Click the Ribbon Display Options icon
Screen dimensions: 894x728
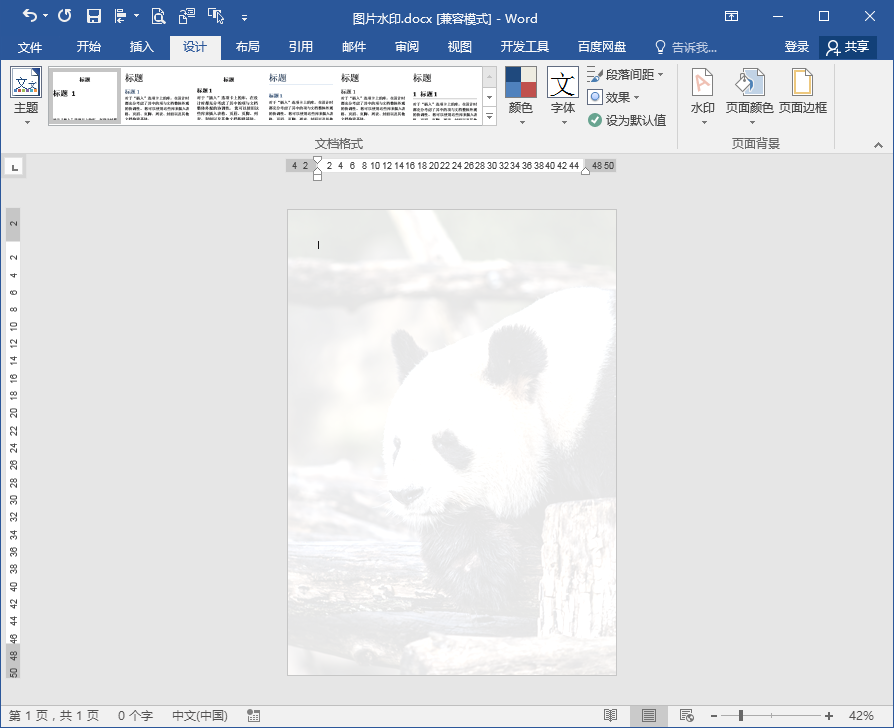coord(732,17)
